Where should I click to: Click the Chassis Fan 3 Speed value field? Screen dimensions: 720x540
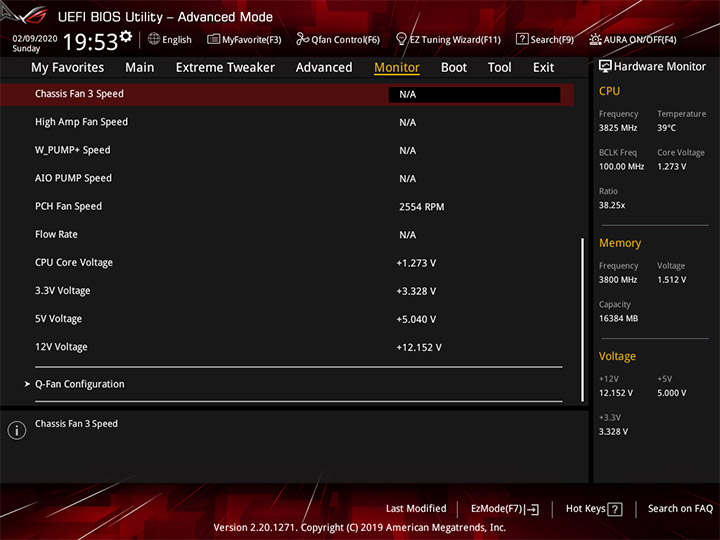[x=474, y=95]
